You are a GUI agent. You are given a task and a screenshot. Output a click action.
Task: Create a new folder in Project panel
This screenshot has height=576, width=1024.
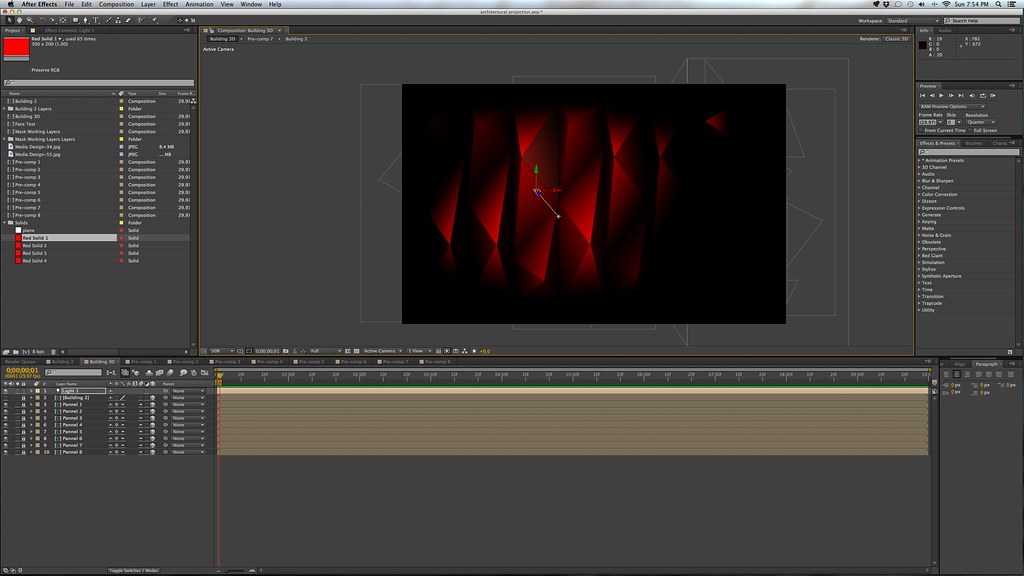tap(15, 352)
